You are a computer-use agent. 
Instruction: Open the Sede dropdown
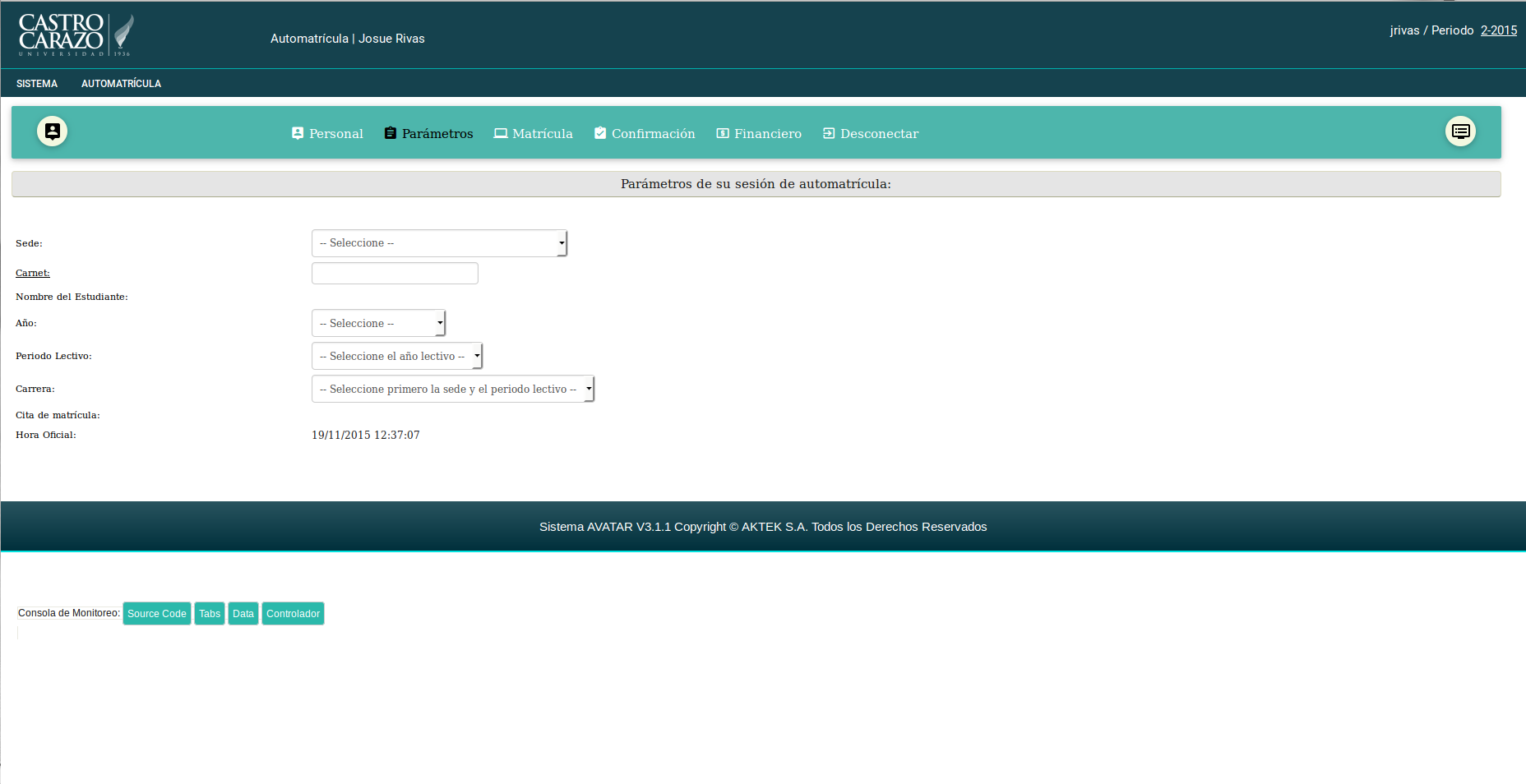tap(439, 243)
